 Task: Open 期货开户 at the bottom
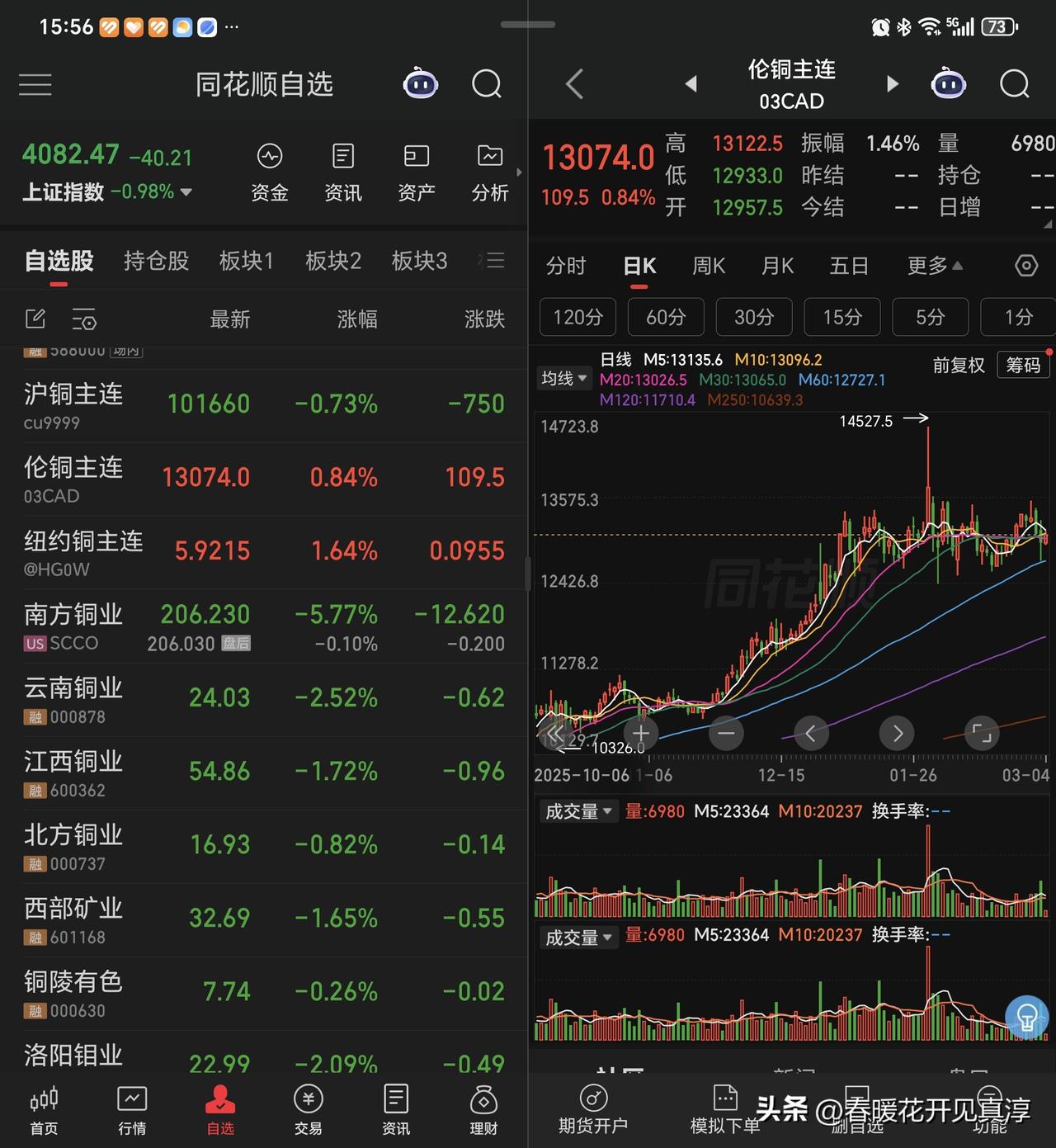click(593, 1110)
